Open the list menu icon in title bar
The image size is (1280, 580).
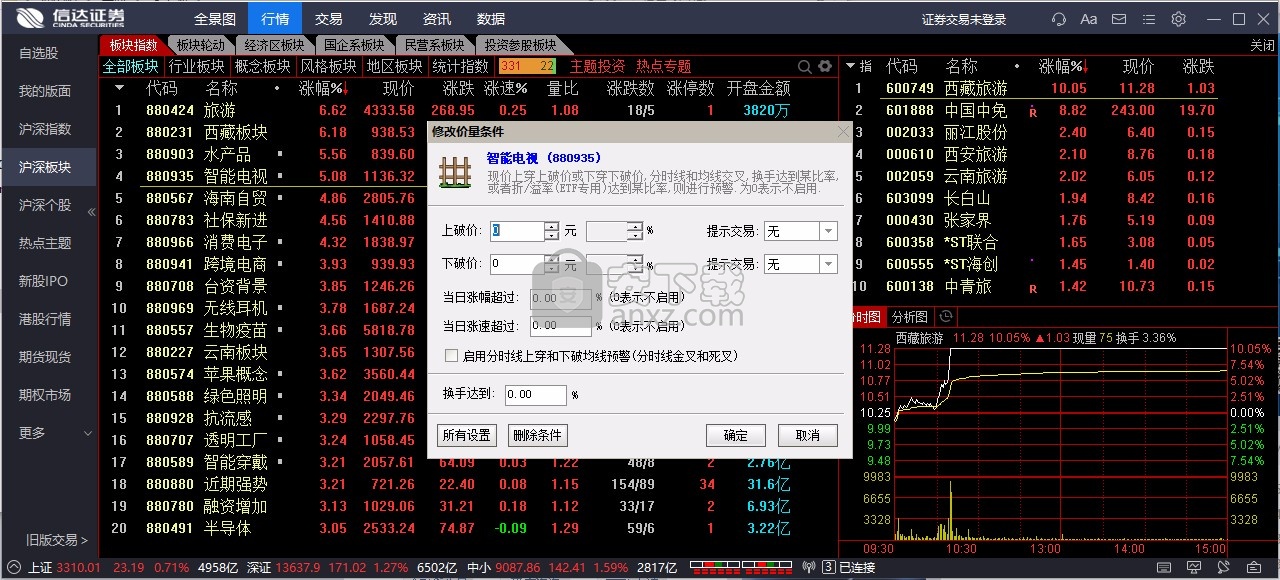point(1149,19)
